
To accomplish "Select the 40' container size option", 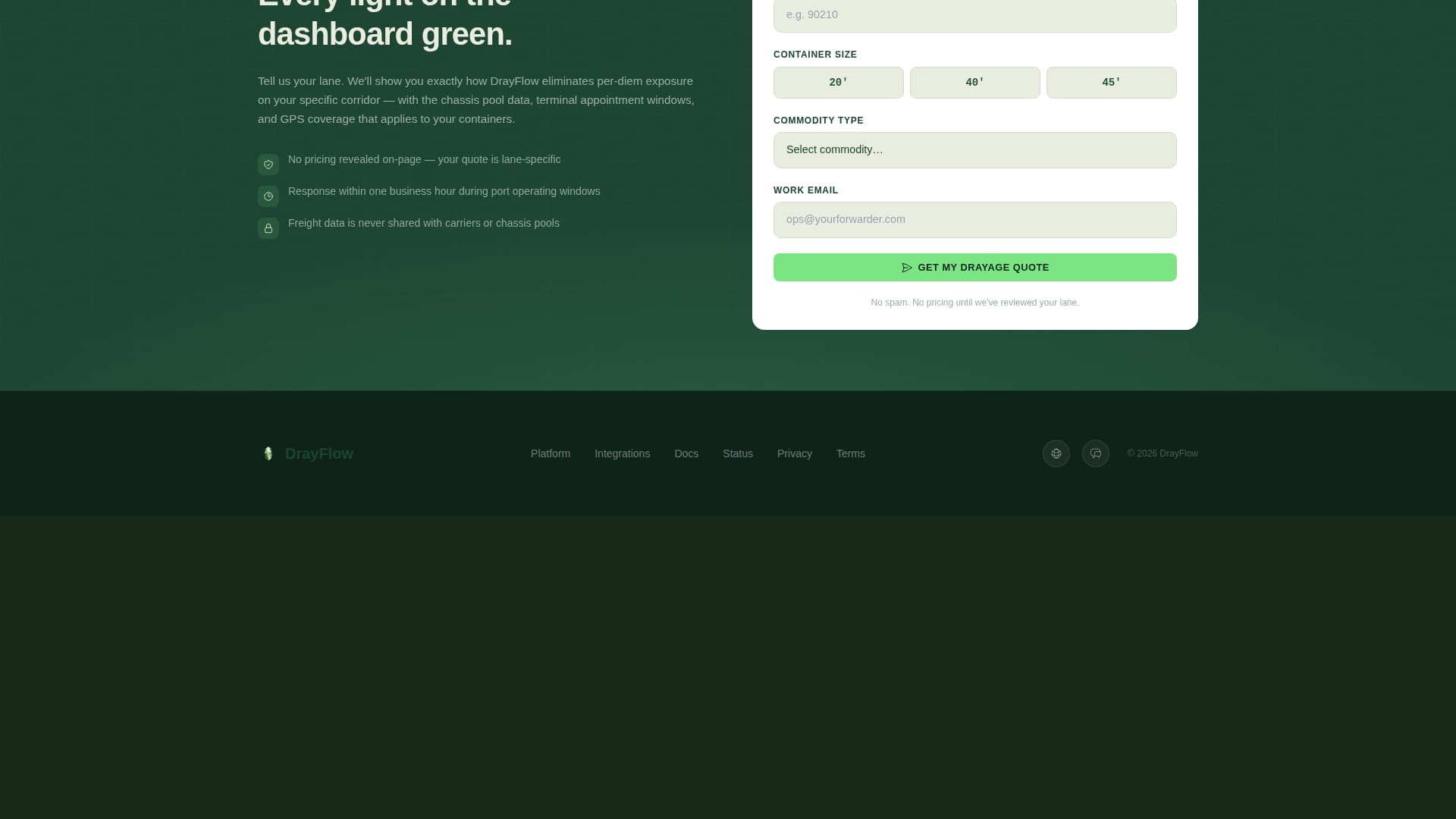I will click(975, 83).
